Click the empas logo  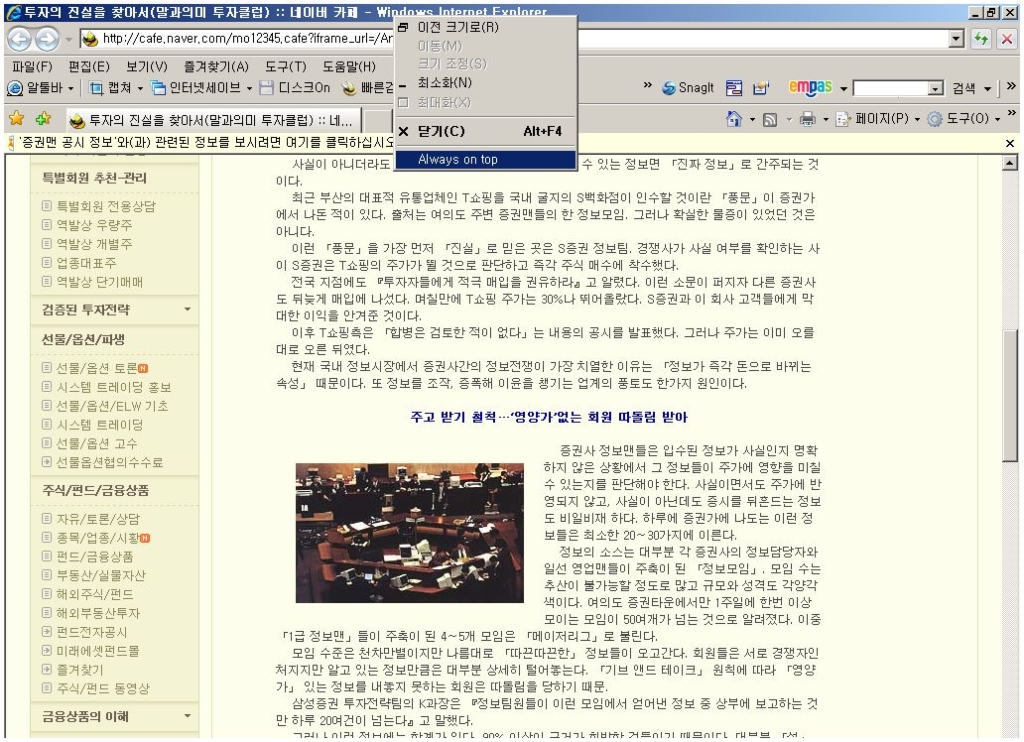pyautogui.click(x=810, y=87)
